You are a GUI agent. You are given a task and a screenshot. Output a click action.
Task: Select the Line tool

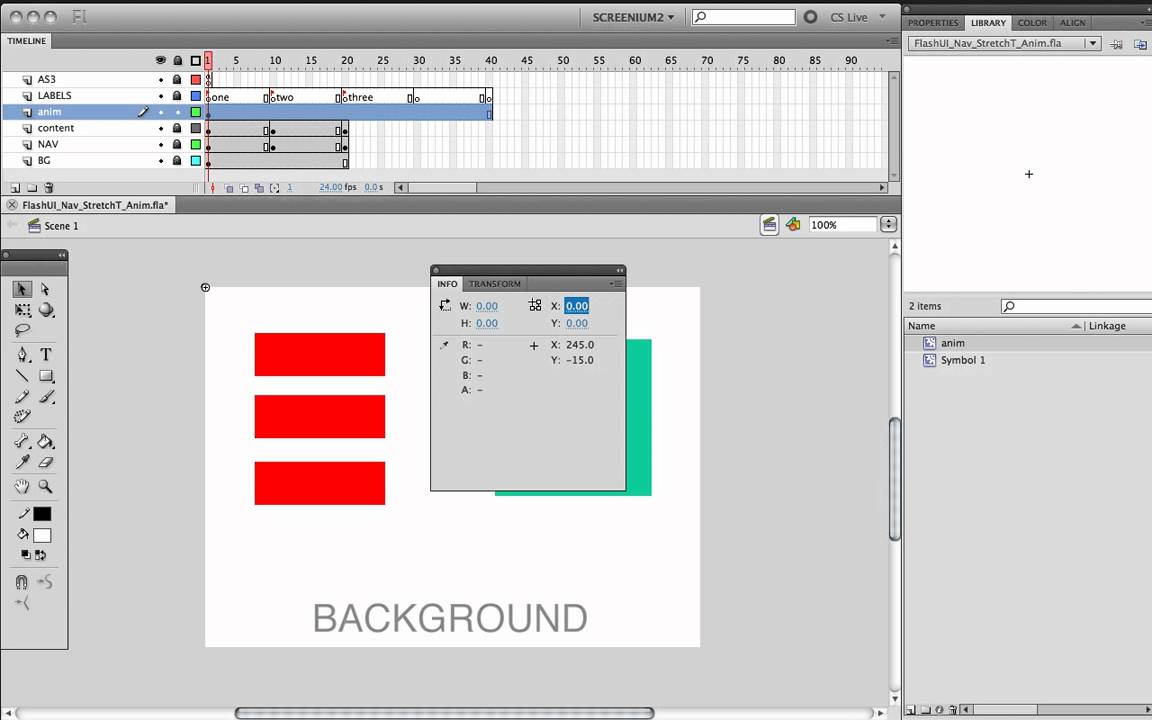click(x=22, y=376)
